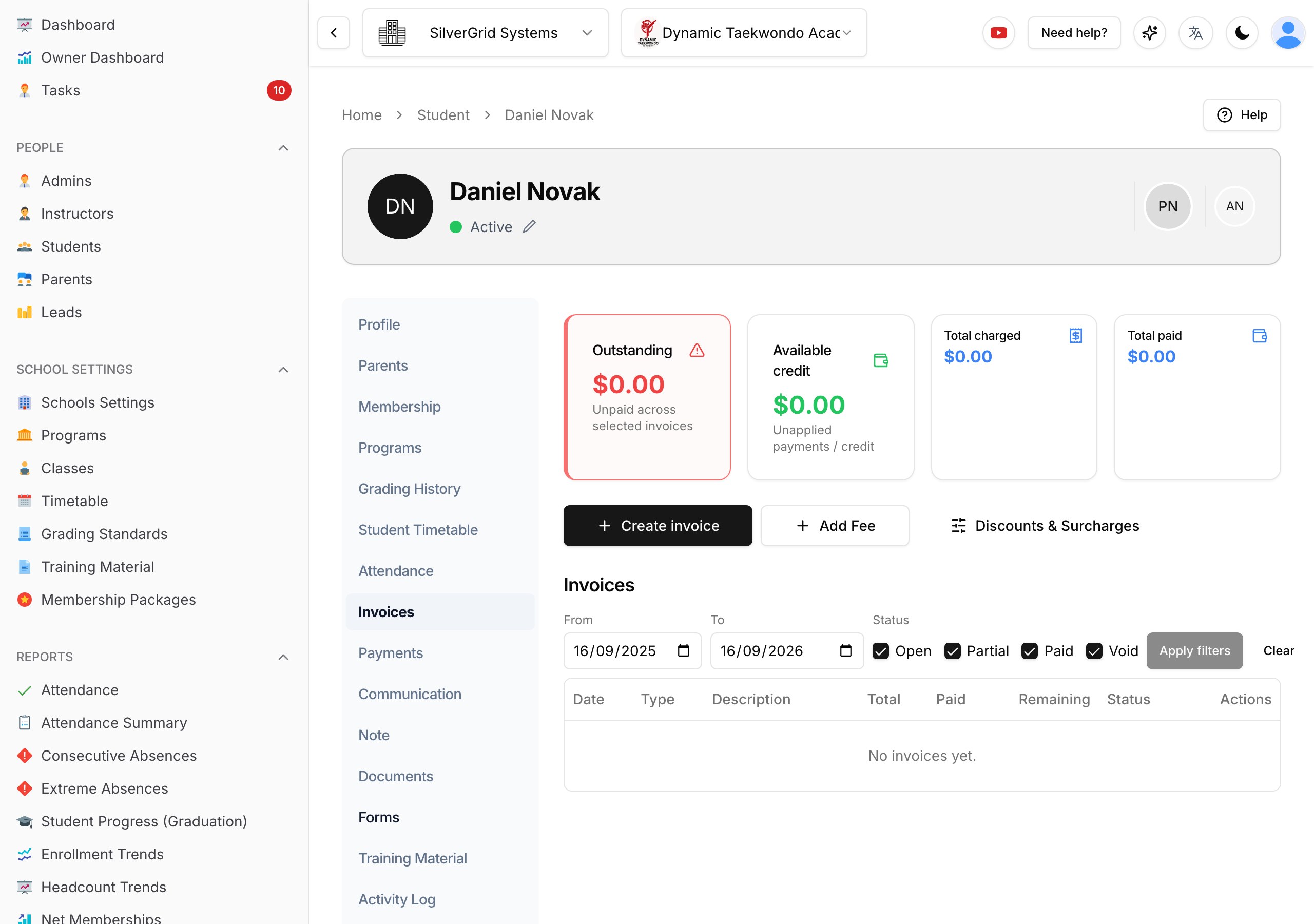
Task: Click the From date field
Action: 632,651
